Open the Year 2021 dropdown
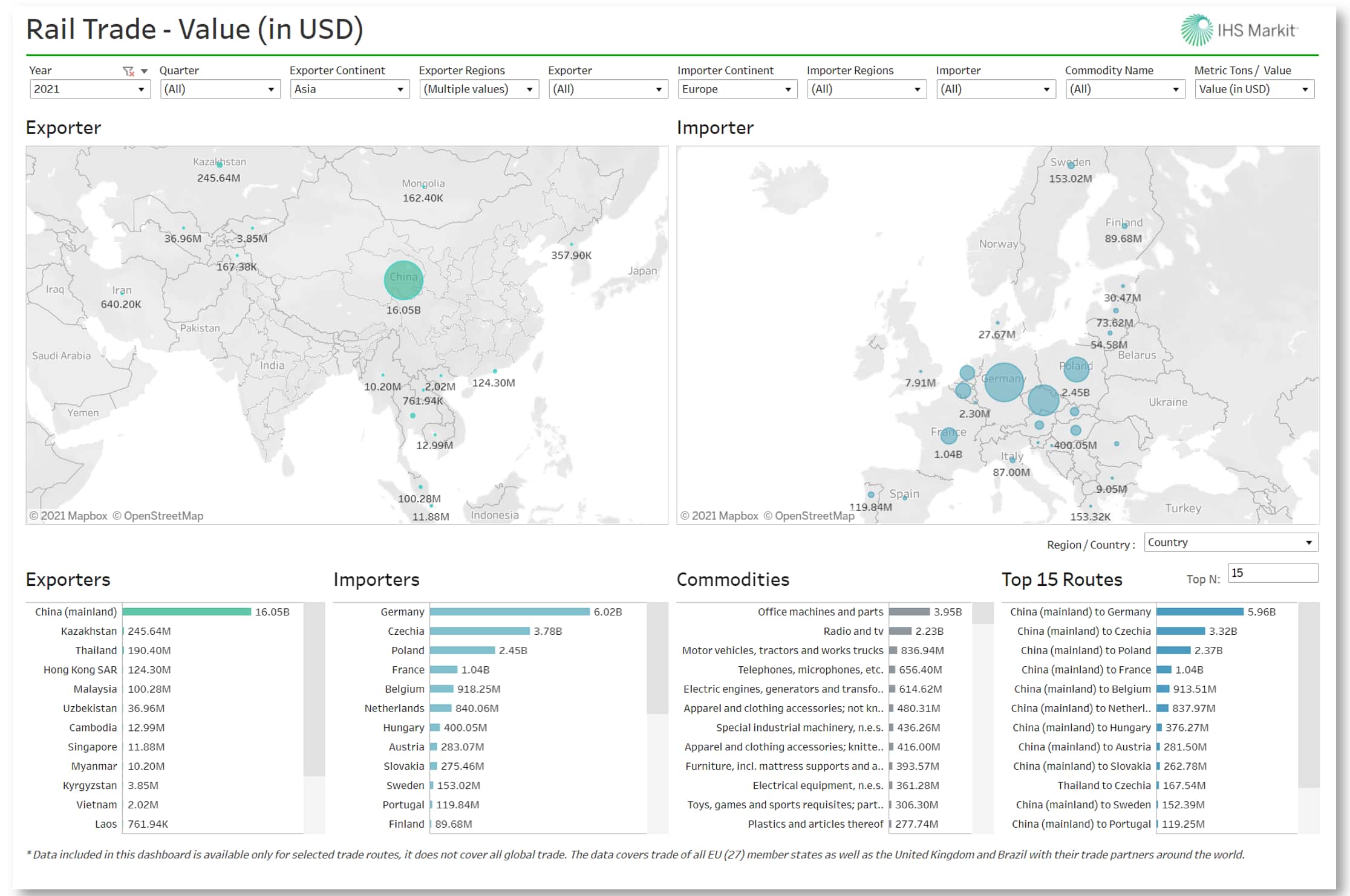1350x896 pixels. 90,89
